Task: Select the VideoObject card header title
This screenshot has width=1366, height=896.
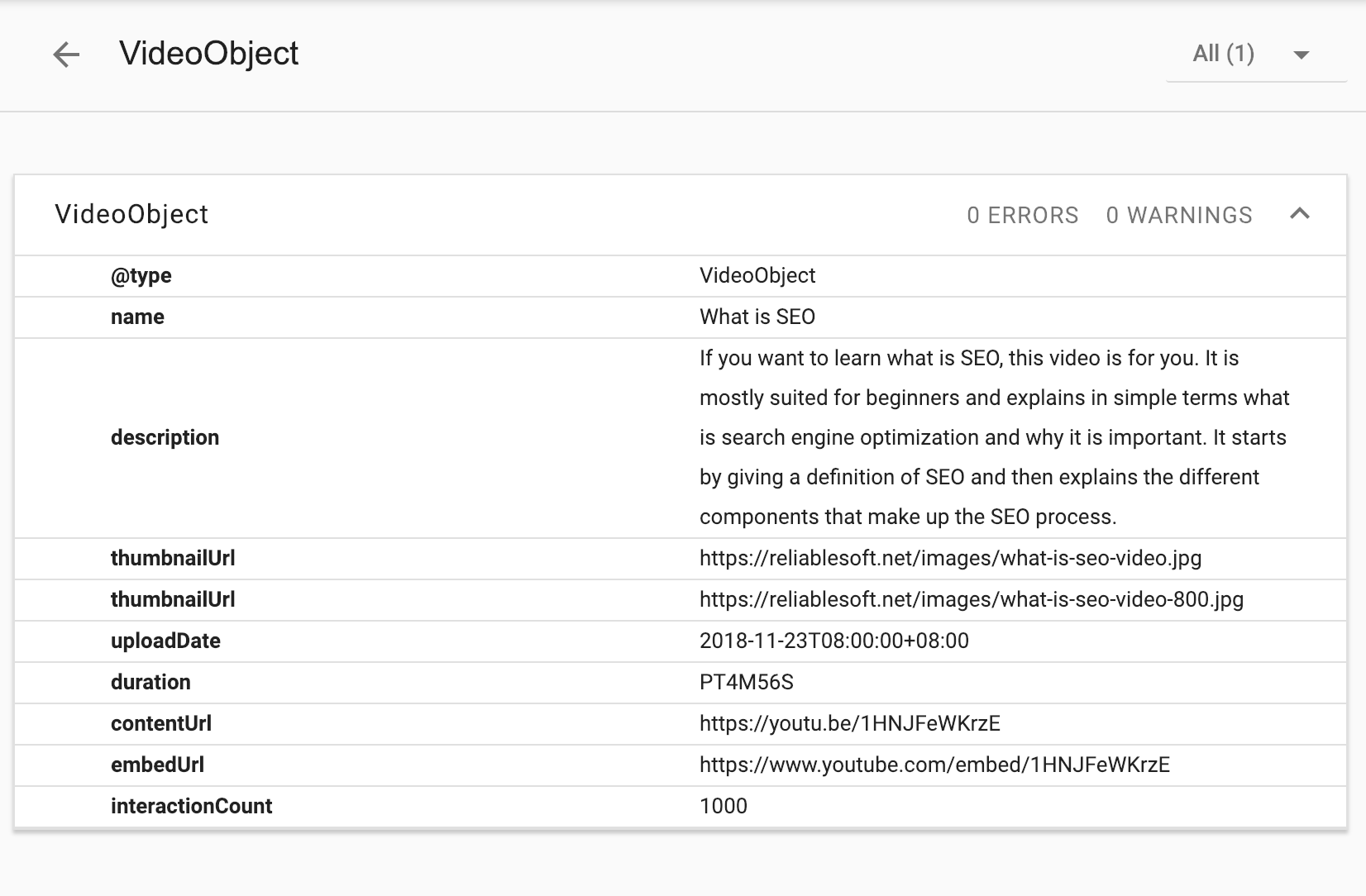Action: click(131, 214)
